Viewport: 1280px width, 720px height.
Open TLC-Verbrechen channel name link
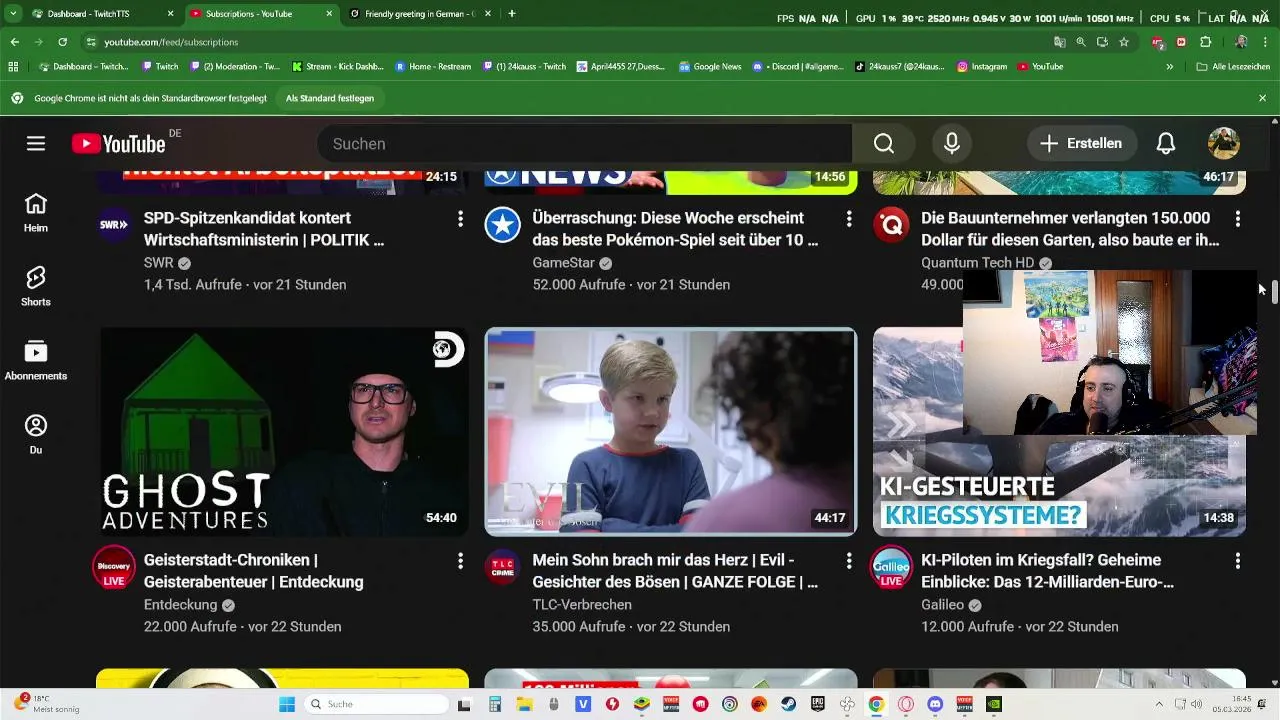(582, 605)
